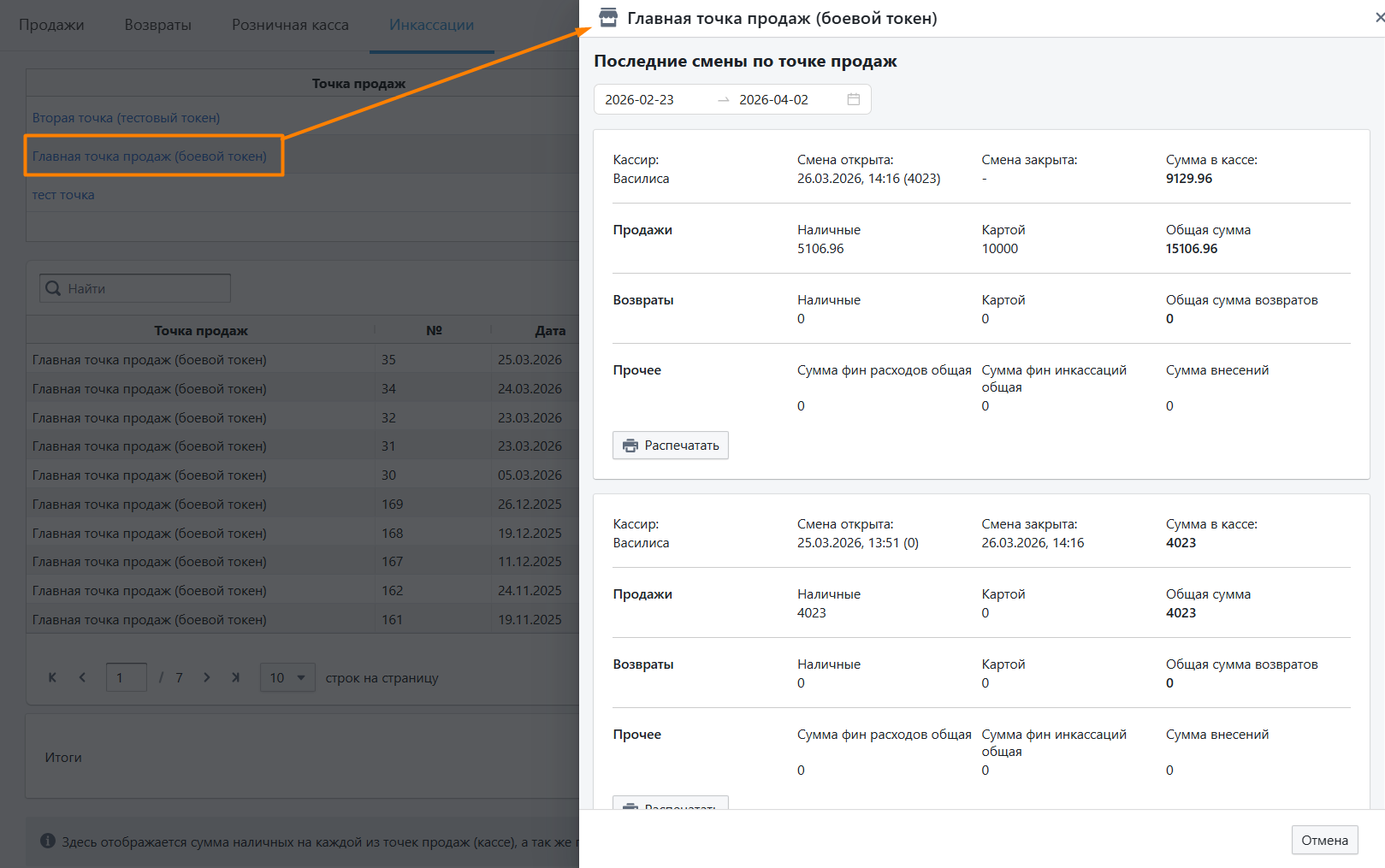This screenshot has width=1385, height=868.
Task: Open the end date 2026-04-02 picker
Action: (773, 99)
